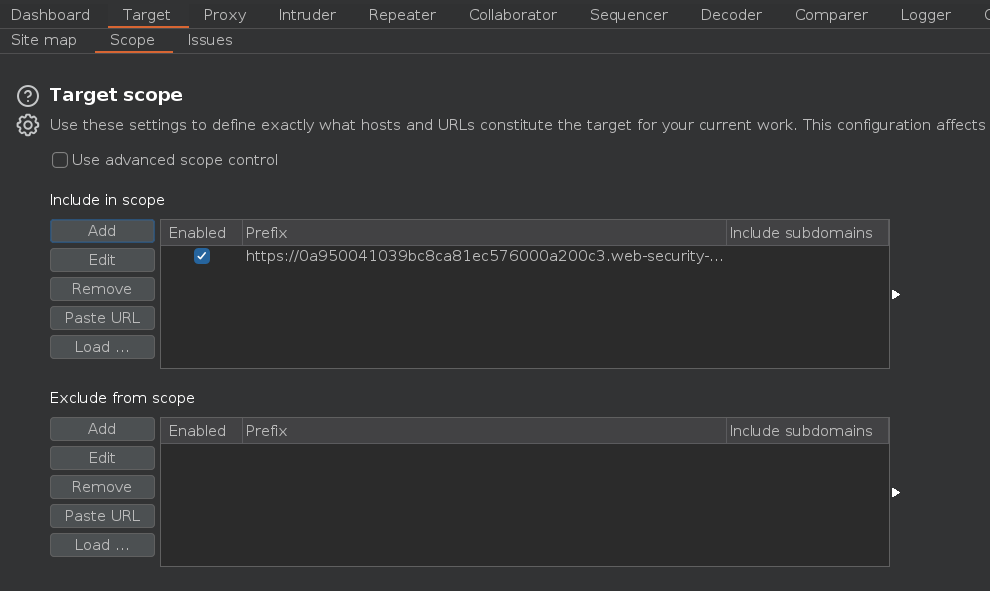Click Add under Exclude from scope

point(102,429)
